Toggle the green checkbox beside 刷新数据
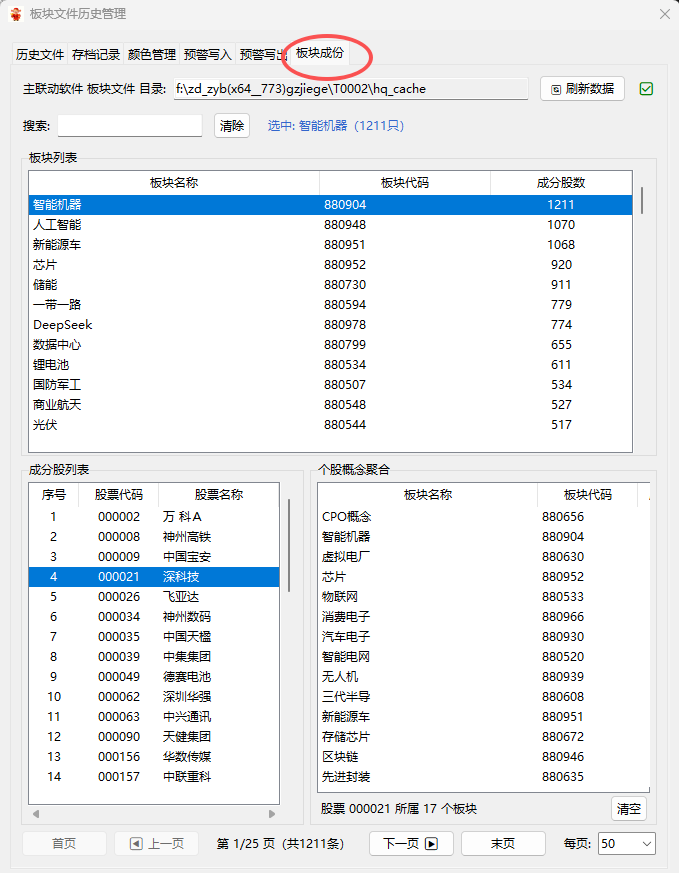The height and width of the screenshot is (873, 679). [646, 89]
